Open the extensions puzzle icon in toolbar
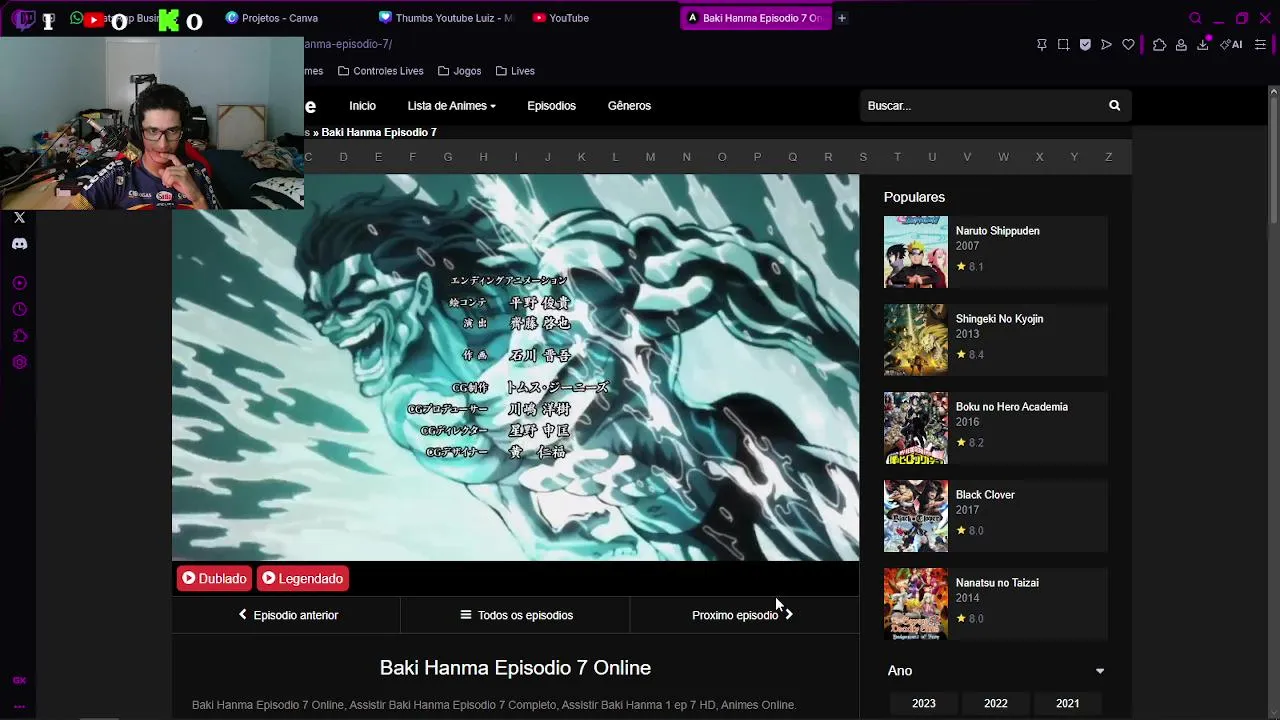 coord(1159,44)
